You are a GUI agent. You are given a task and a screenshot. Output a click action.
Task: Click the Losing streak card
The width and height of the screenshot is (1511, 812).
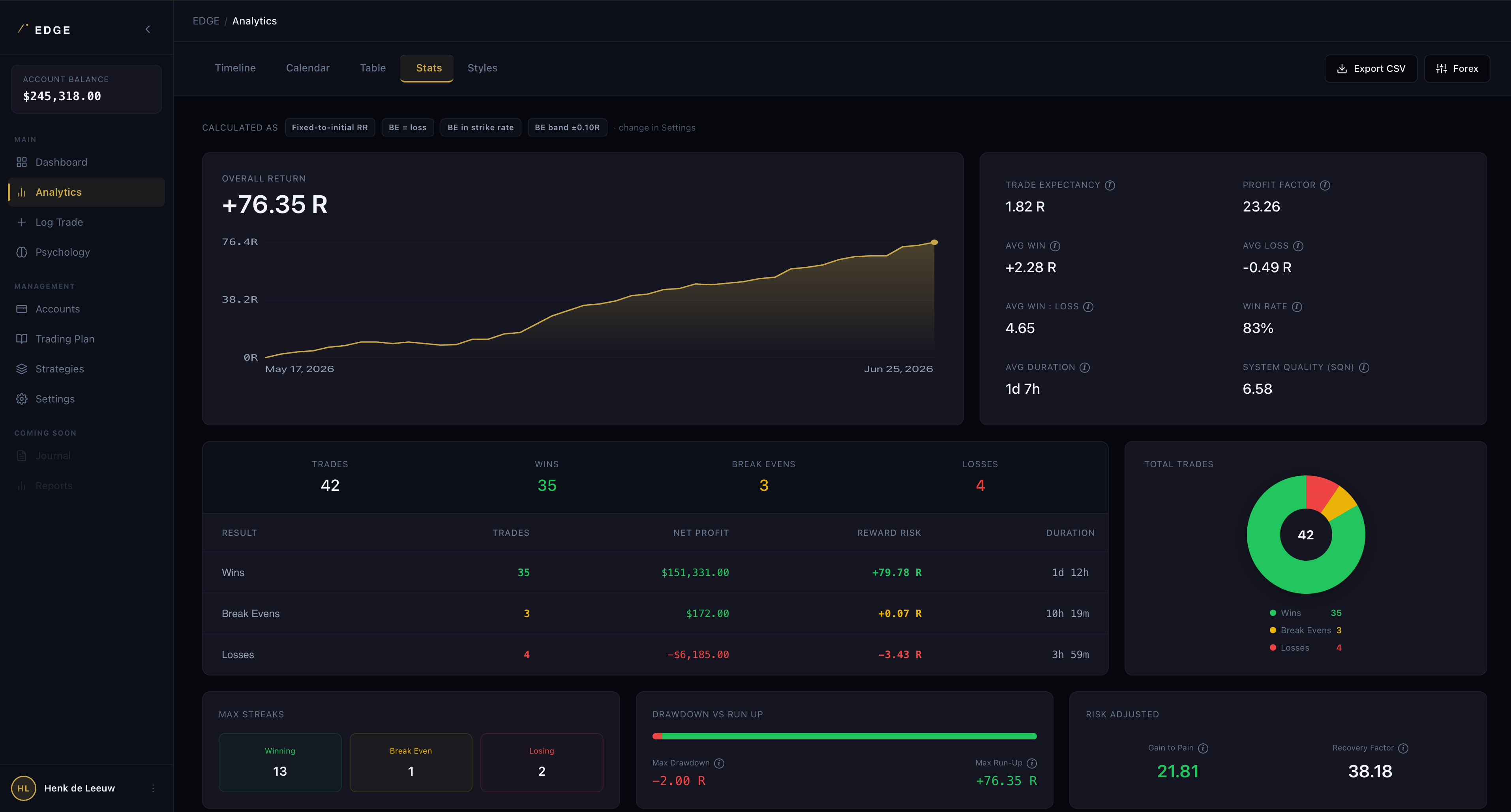tap(542, 762)
